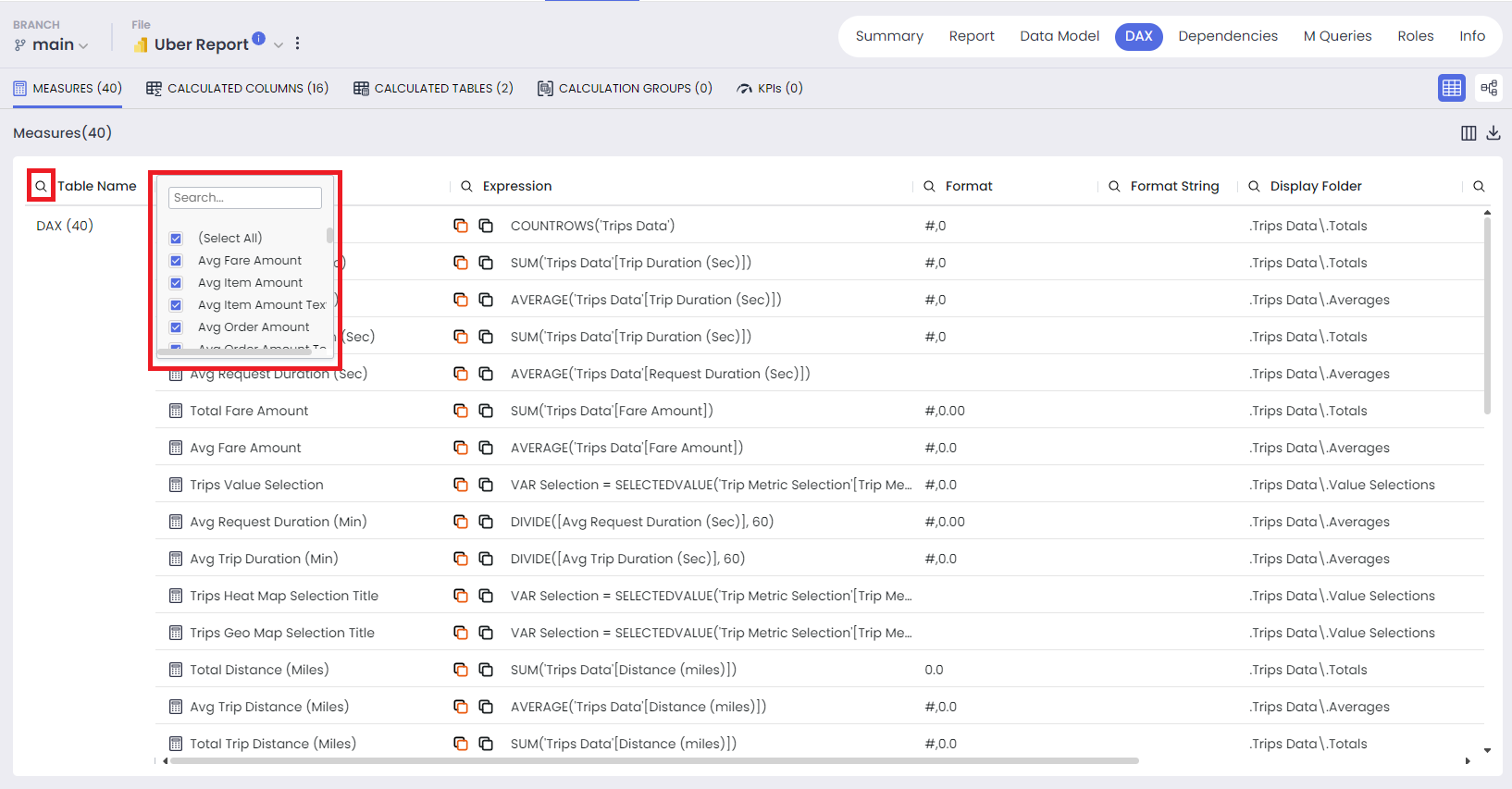Image resolution: width=1512 pixels, height=789 pixels.
Task: Open Table Name column search icon
Action: (41, 186)
